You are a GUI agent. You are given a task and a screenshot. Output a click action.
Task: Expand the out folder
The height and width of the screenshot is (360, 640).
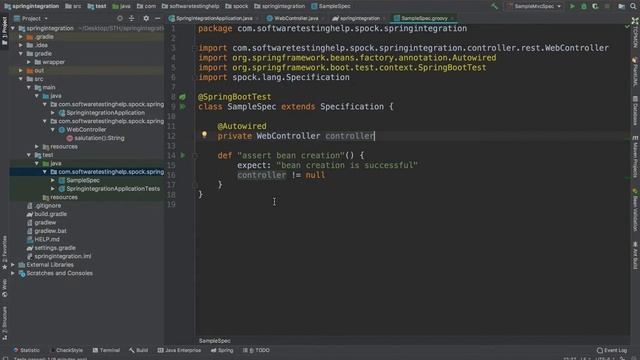(x=21, y=71)
